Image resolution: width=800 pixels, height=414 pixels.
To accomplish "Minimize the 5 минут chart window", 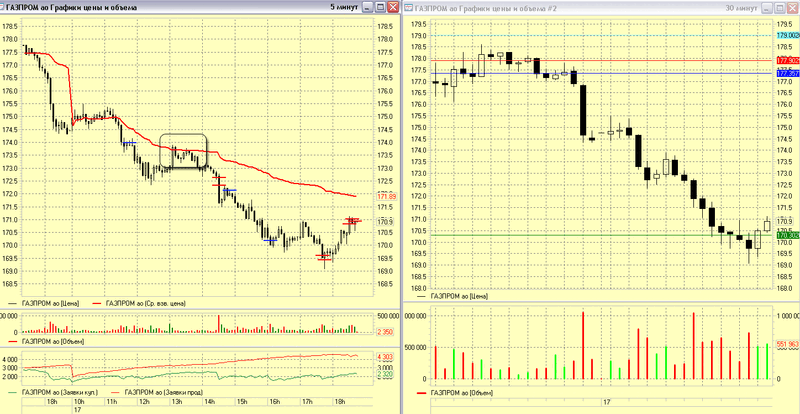I will click(368, 7).
